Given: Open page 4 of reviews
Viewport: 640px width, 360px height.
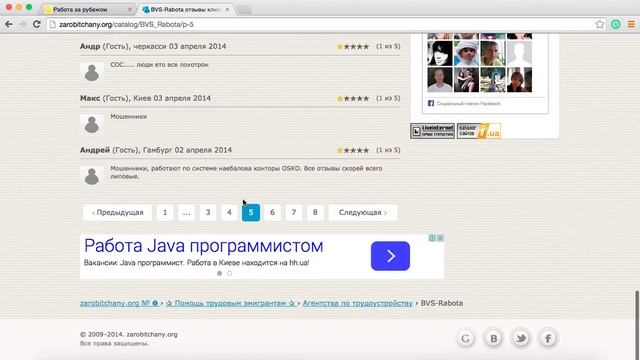Looking at the screenshot, I should click(x=229, y=212).
